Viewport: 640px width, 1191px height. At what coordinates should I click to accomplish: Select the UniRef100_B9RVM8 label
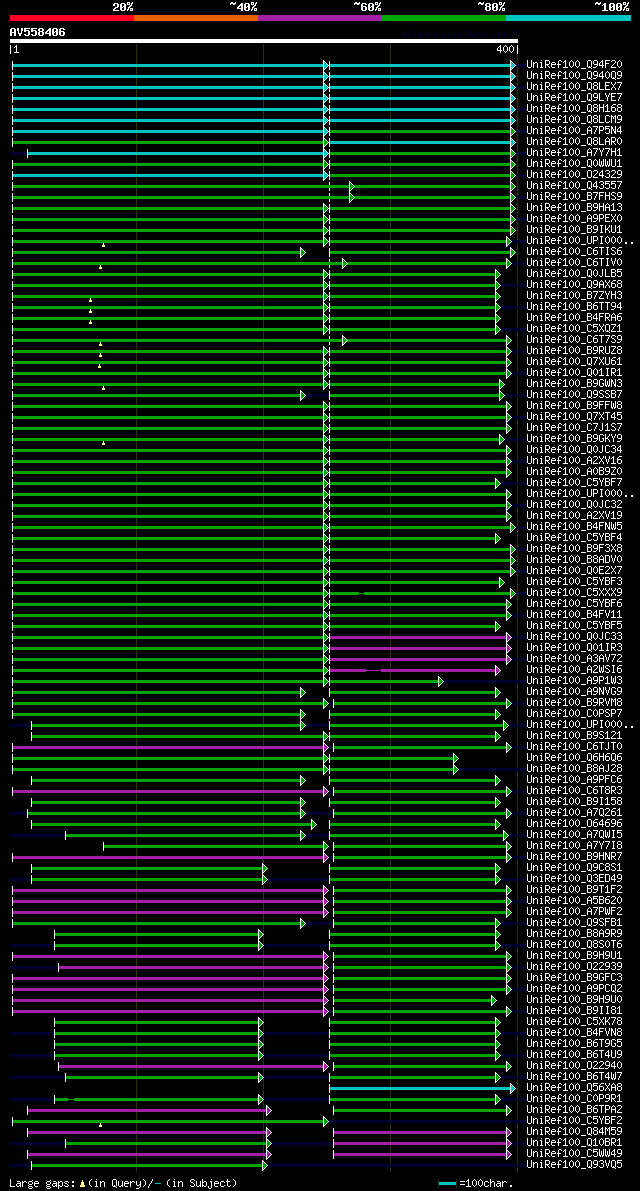point(574,703)
